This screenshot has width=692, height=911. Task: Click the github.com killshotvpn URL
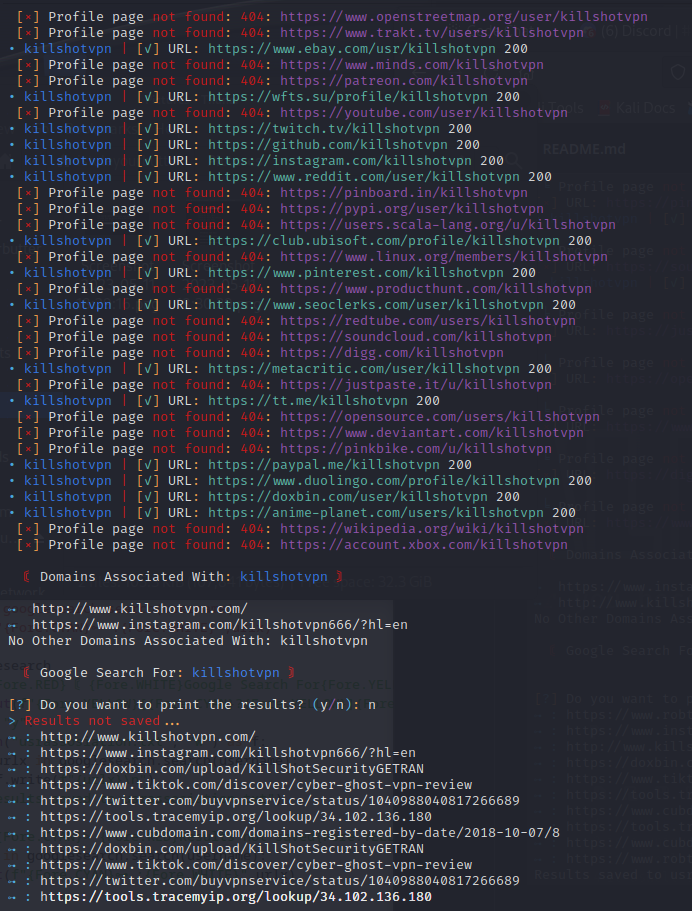pos(328,145)
